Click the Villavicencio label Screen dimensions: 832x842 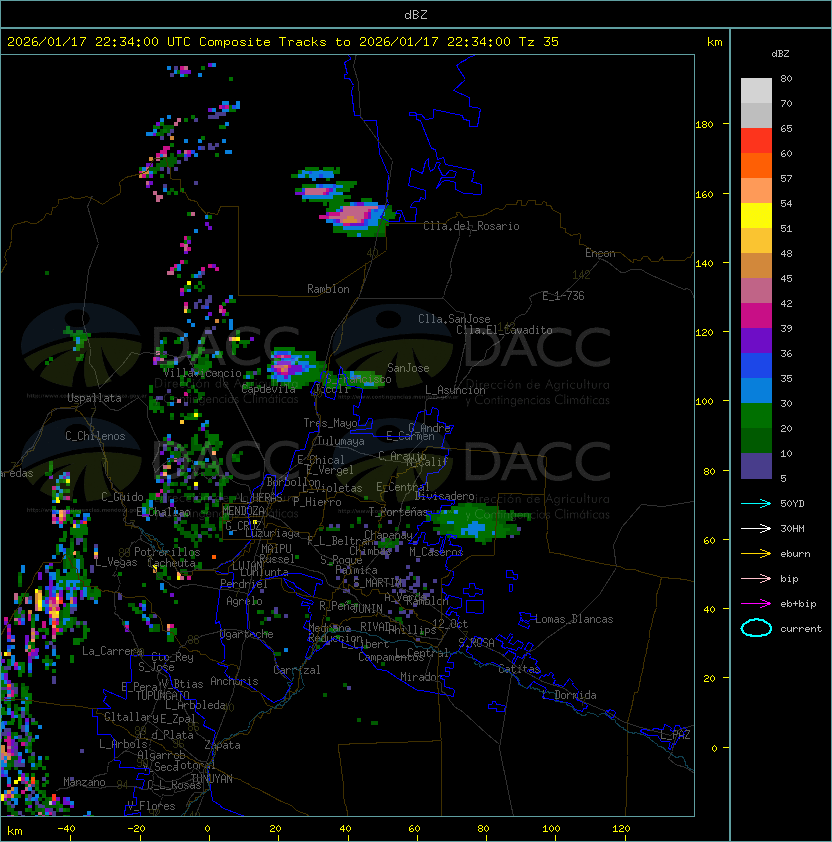pyautogui.click(x=202, y=373)
